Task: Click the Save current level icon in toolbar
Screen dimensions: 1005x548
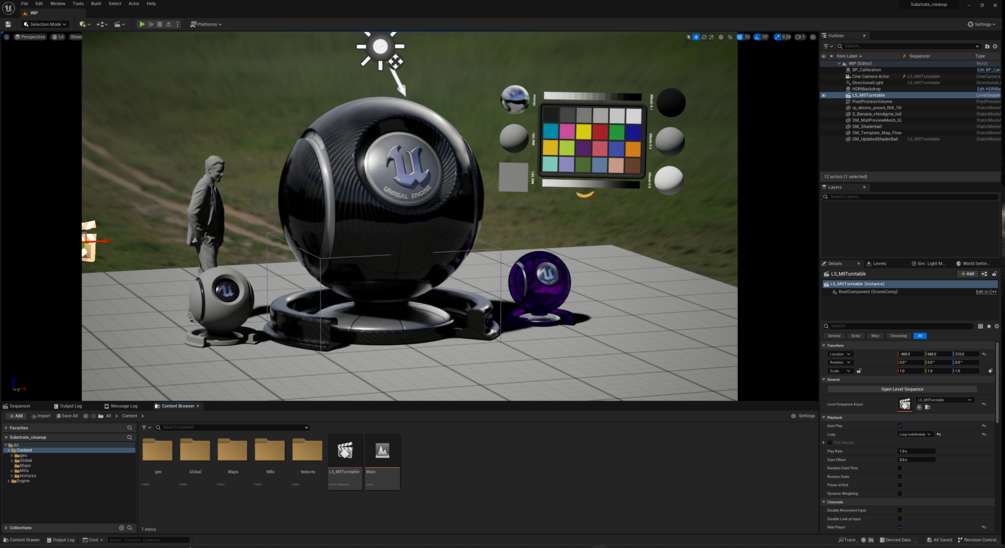Action: tap(8, 24)
